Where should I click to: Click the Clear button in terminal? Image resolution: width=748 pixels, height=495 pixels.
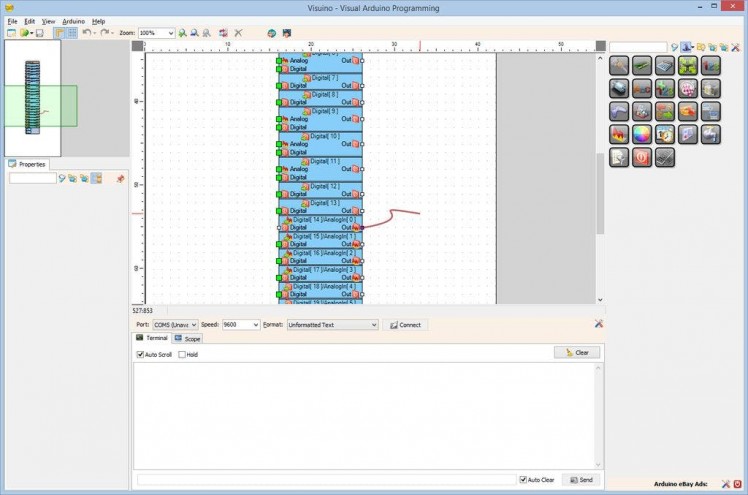577,353
